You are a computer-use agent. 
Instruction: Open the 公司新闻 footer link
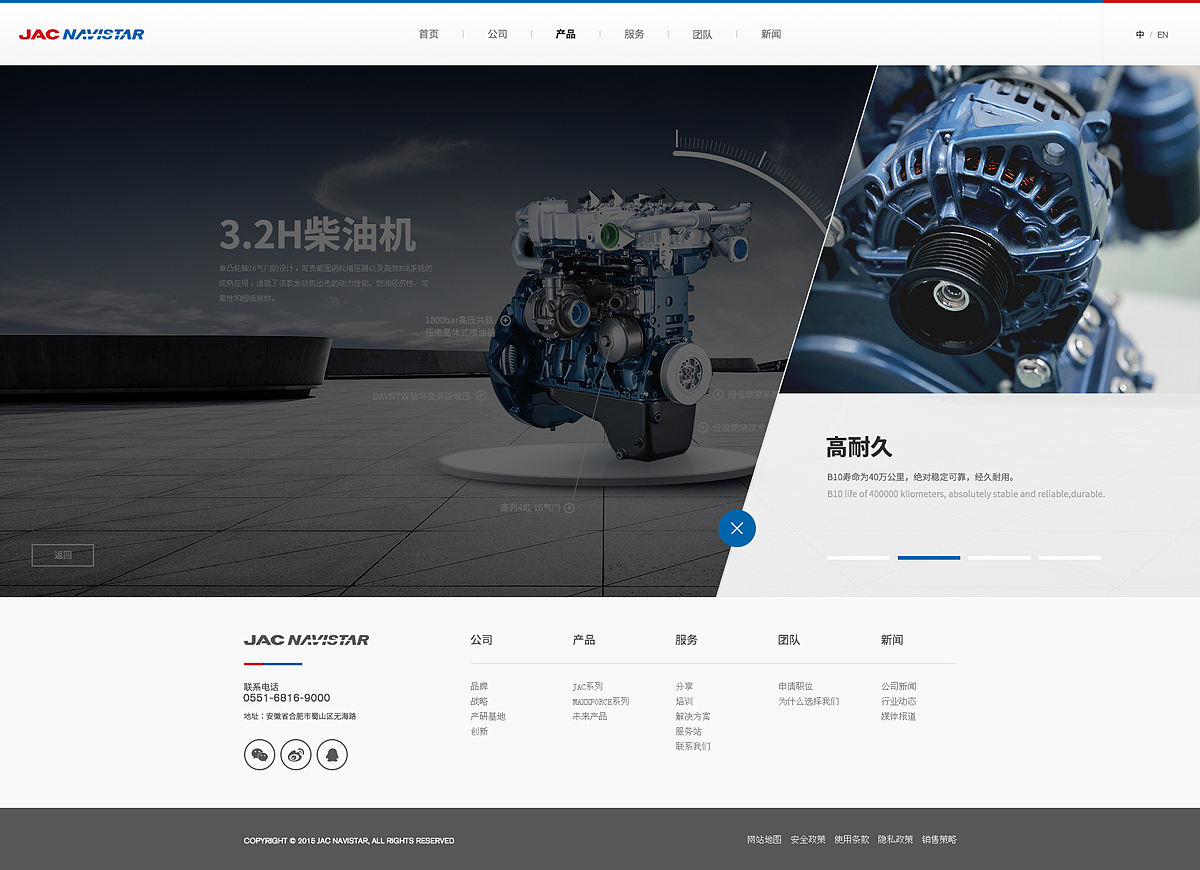pyautogui.click(x=899, y=686)
